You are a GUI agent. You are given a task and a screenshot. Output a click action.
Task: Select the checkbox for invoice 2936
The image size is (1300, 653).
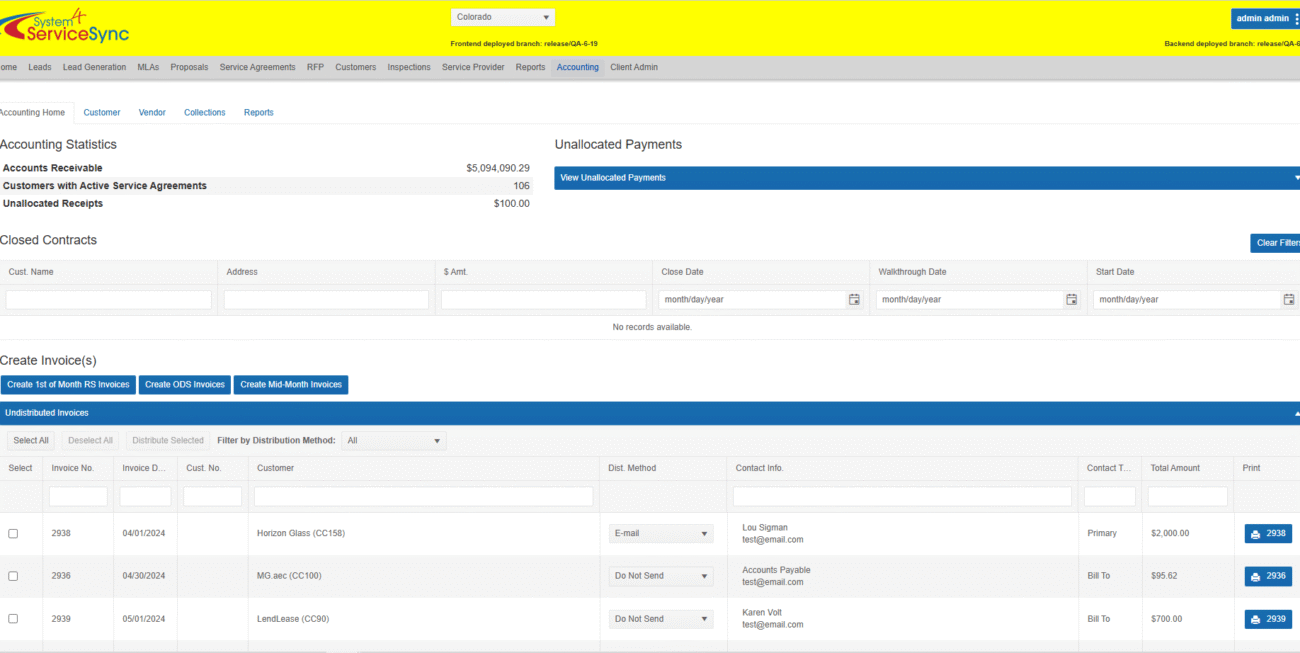click(x=13, y=576)
